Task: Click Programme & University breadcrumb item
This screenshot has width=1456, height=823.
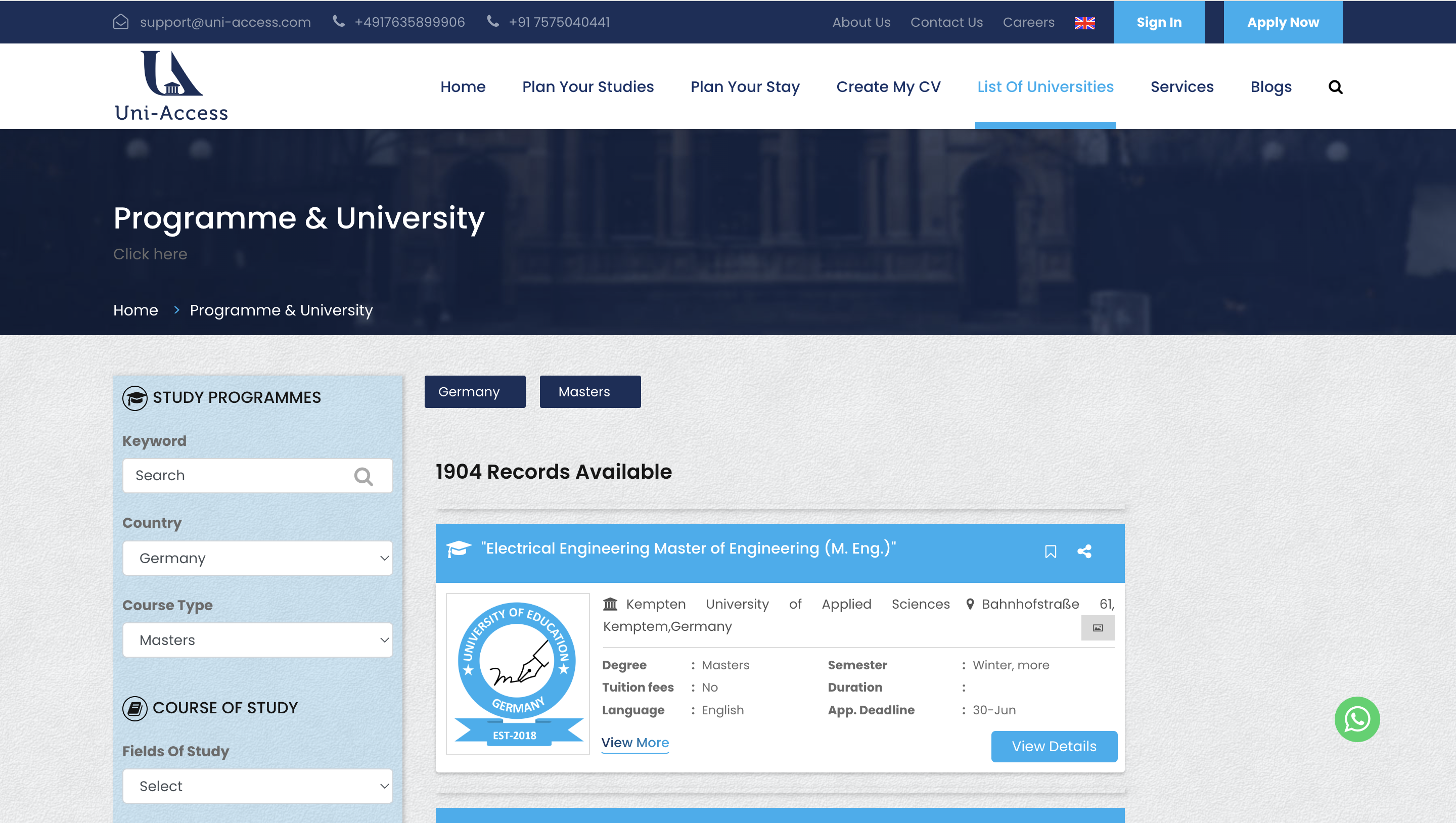Action: point(282,310)
